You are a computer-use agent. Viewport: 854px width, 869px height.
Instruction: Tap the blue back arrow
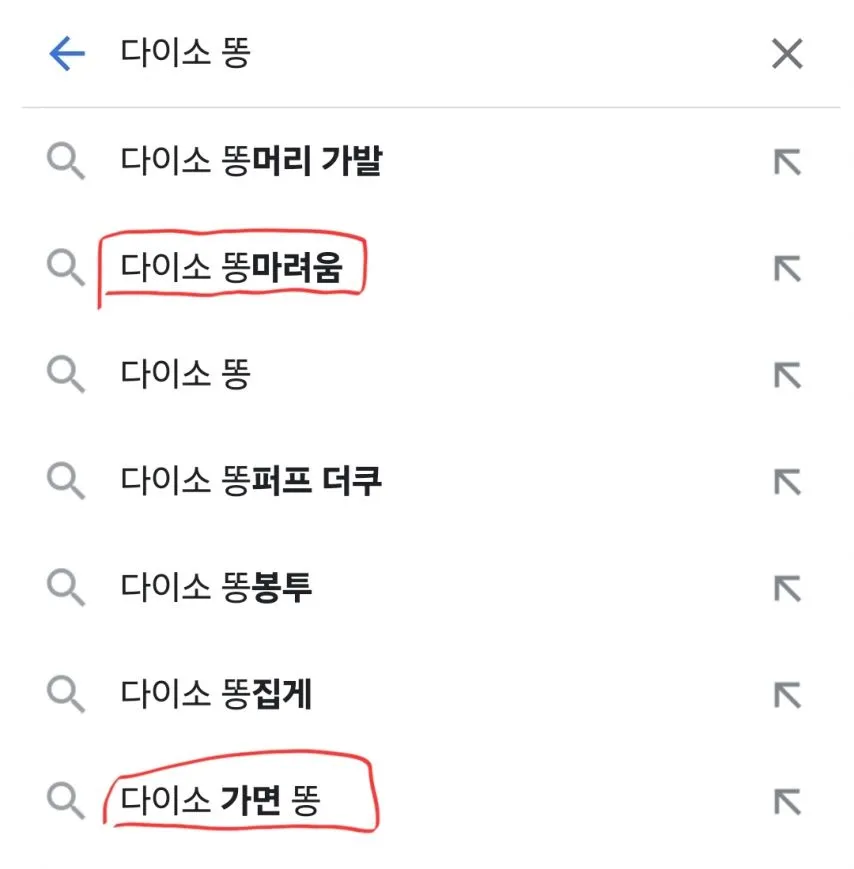(x=67, y=54)
